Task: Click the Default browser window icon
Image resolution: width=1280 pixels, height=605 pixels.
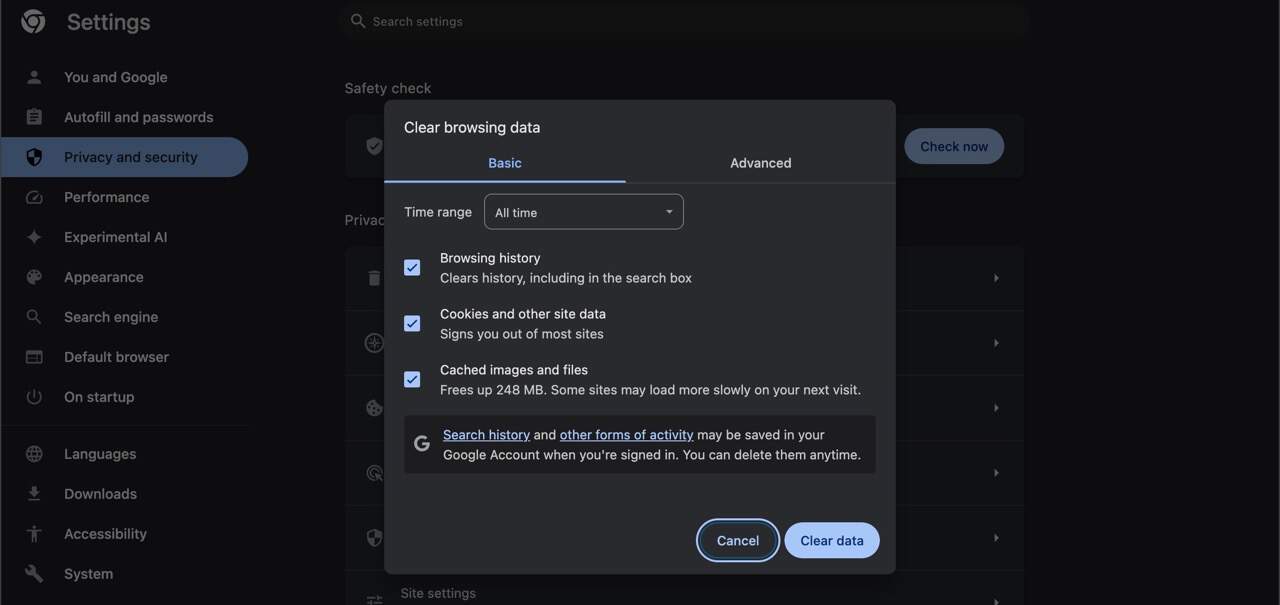Action: tap(34, 357)
